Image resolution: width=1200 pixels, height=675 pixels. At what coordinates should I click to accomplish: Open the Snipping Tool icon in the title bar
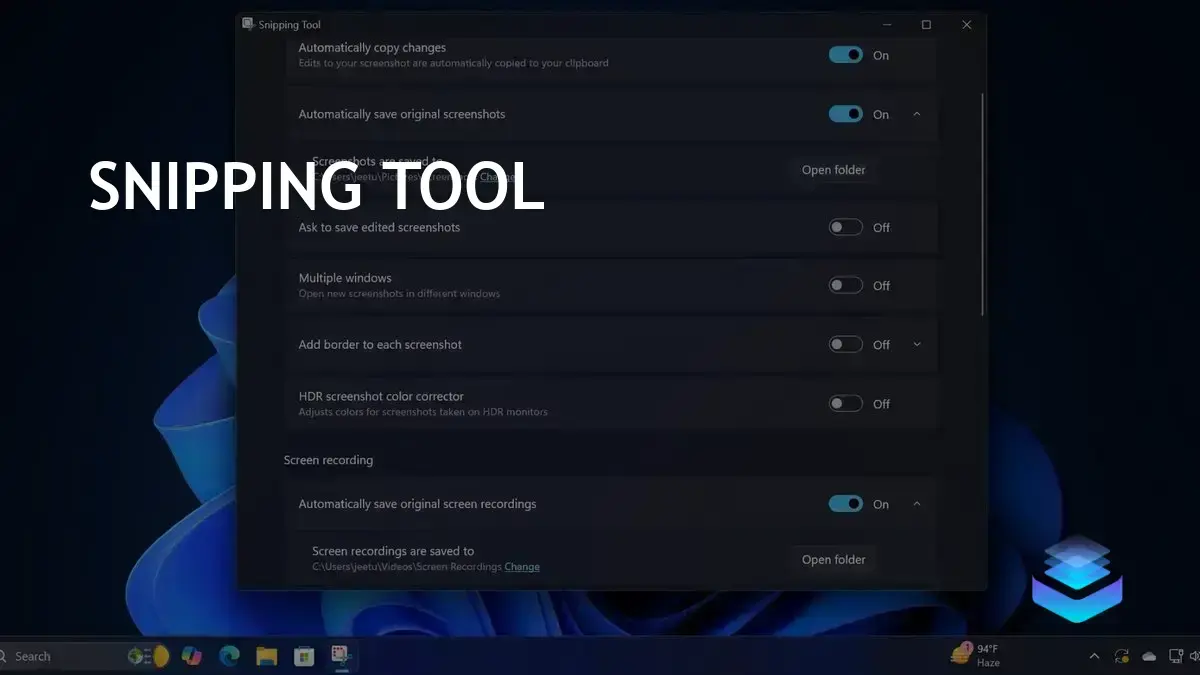(x=248, y=24)
